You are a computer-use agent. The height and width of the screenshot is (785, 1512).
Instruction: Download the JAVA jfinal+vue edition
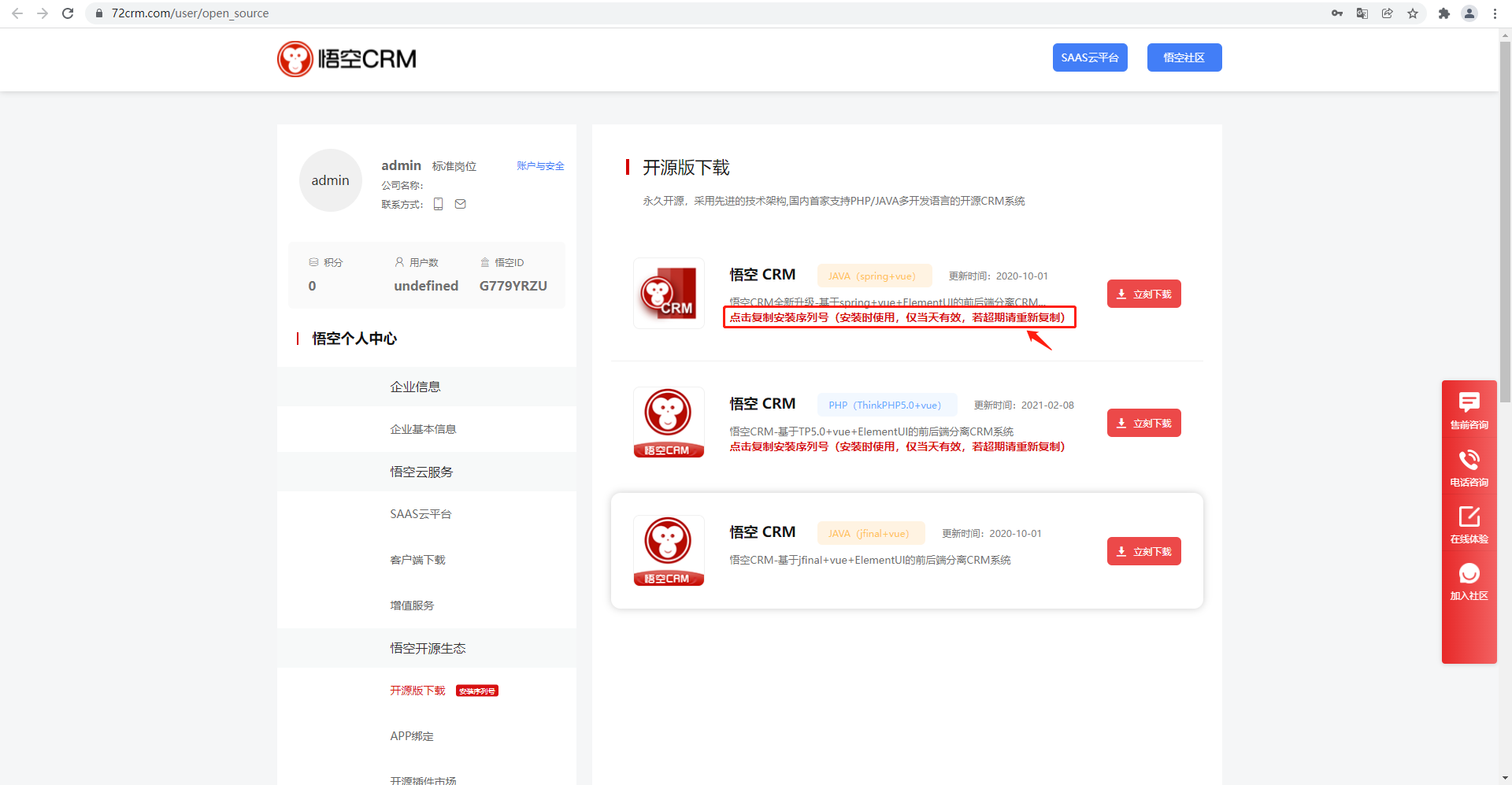[x=1143, y=551]
